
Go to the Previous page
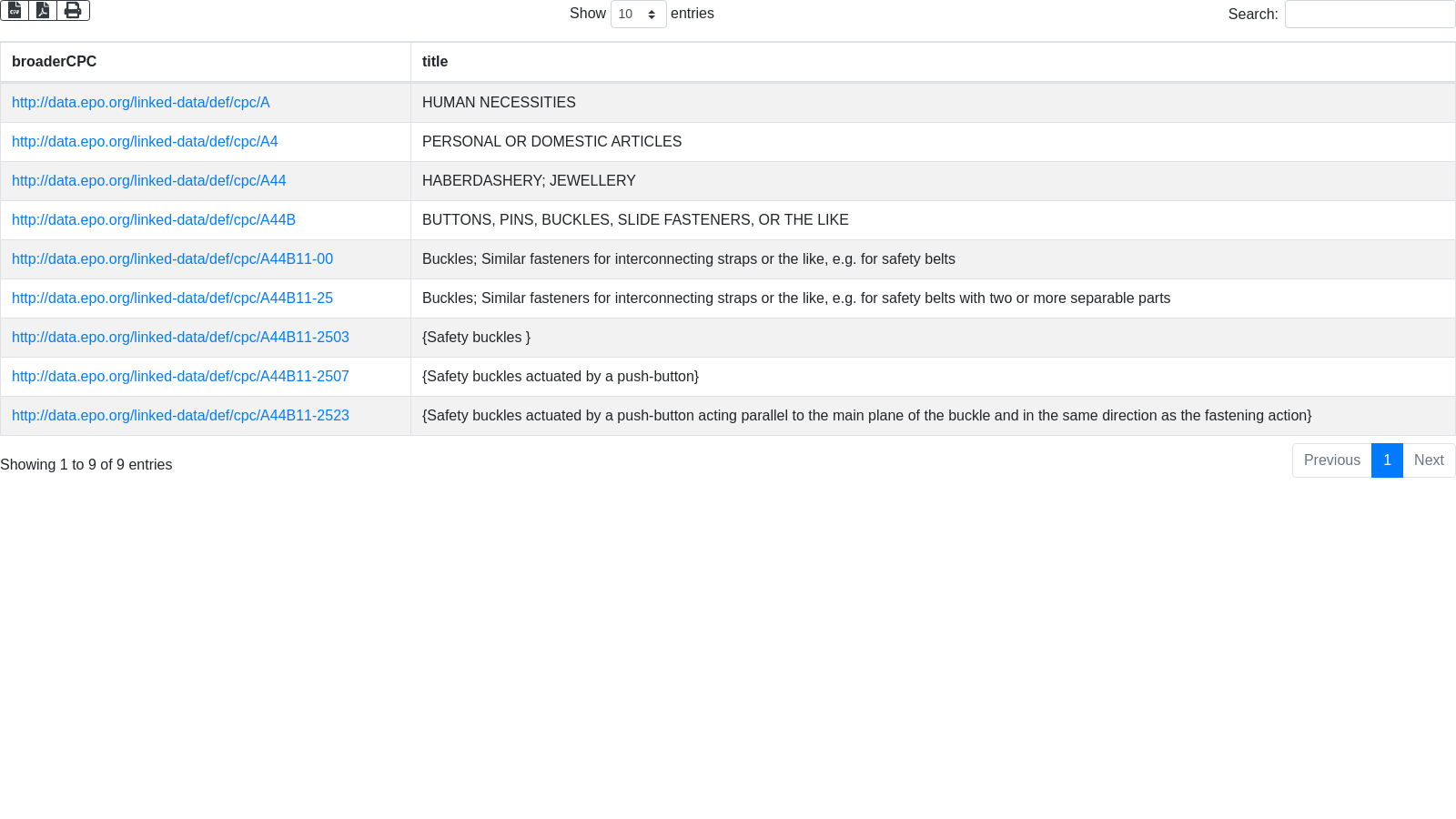1331,460
